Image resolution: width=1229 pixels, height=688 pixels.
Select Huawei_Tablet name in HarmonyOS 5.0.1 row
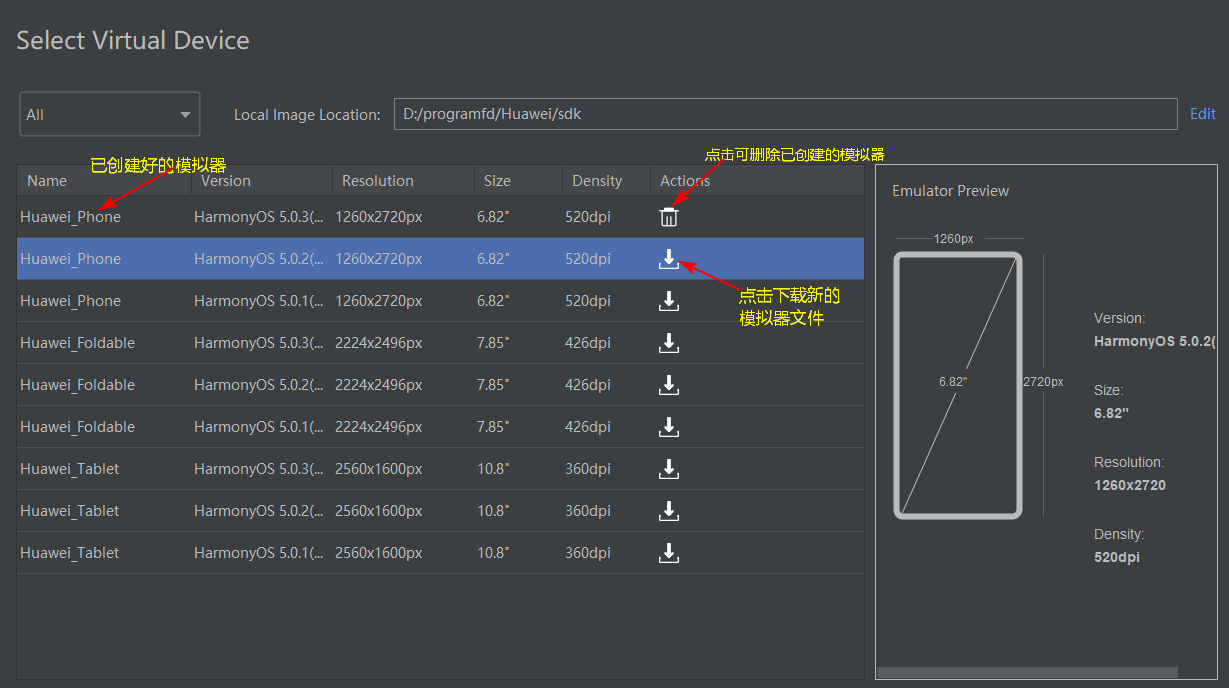pos(69,553)
